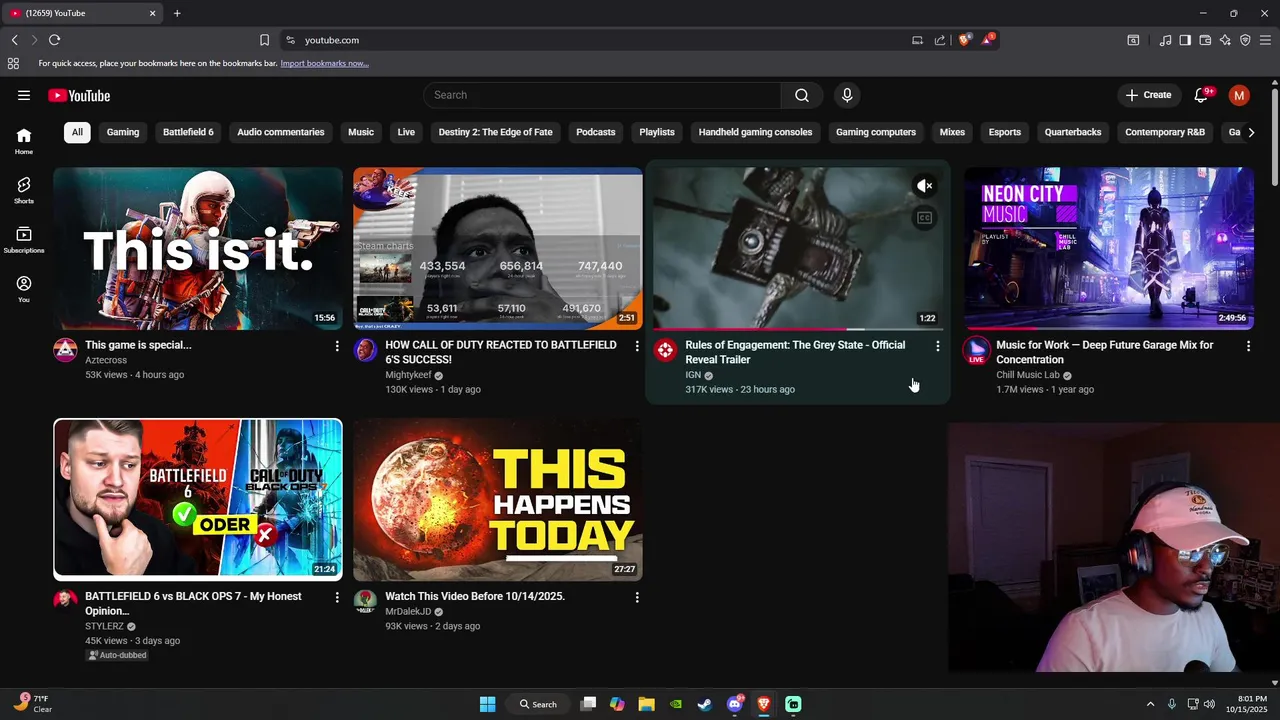Click the search magnifier button
Viewport: 1280px width, 720px height.
coord(802,95)
